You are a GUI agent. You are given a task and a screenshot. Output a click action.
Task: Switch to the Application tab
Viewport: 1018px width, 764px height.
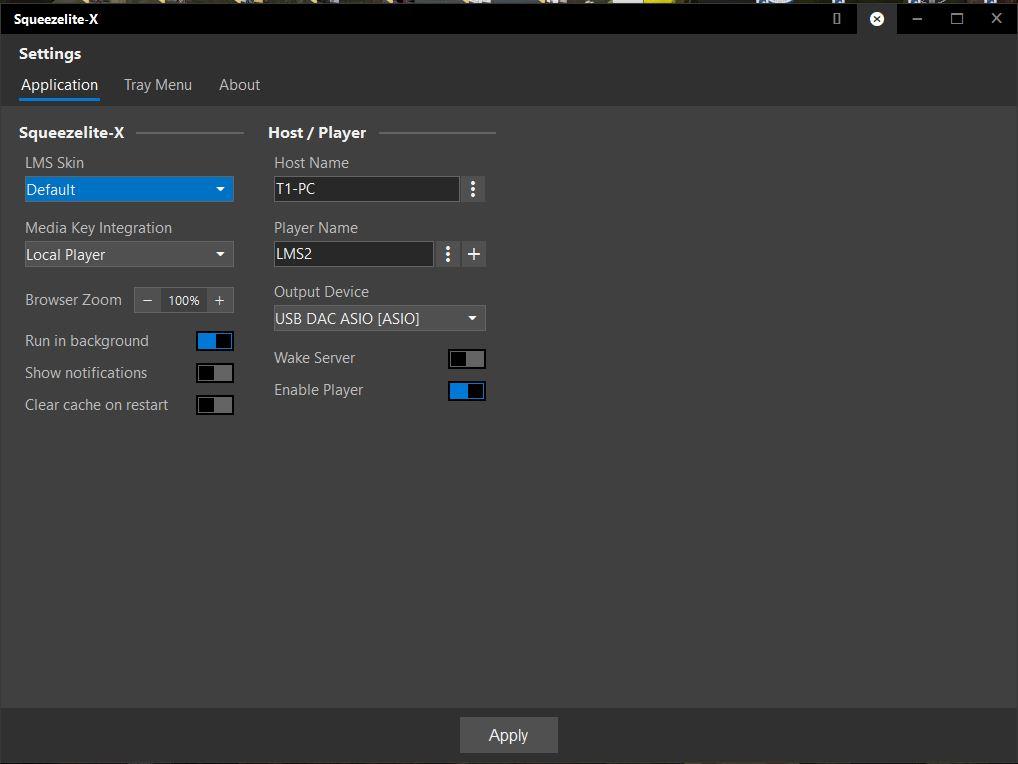(x=60, y=85)
